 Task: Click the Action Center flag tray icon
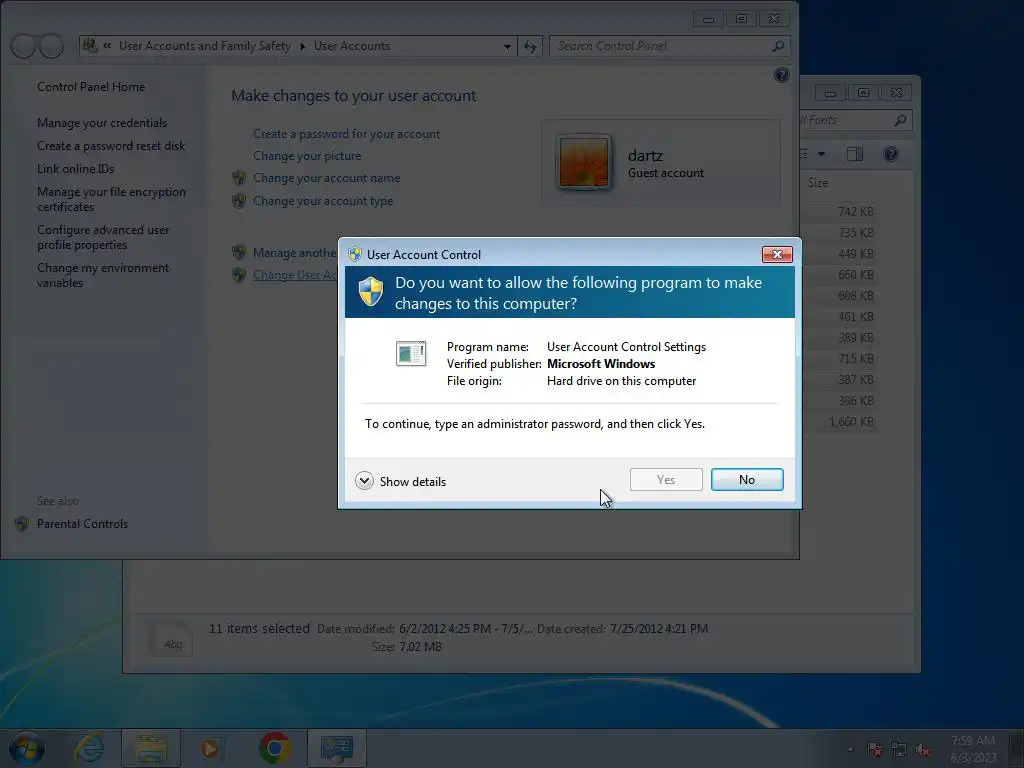874,749
